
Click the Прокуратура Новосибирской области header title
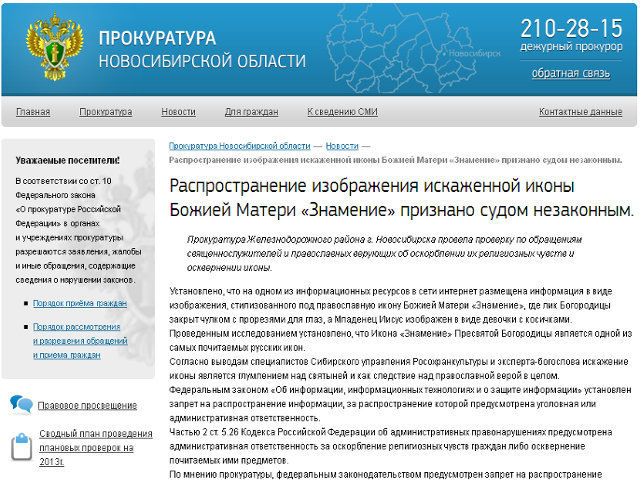[x=168, y=50]
